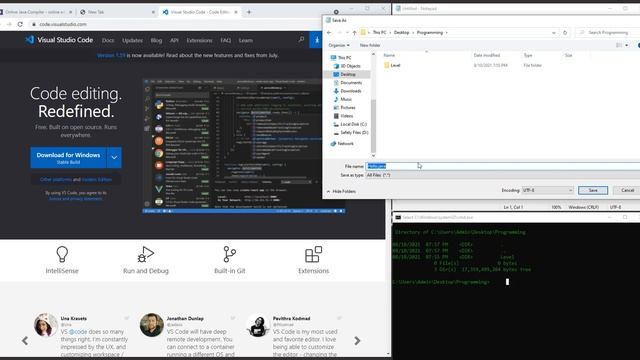640x360 pixels.
Task: Close the Online Java Compiler tab
Action: point(70,12)
